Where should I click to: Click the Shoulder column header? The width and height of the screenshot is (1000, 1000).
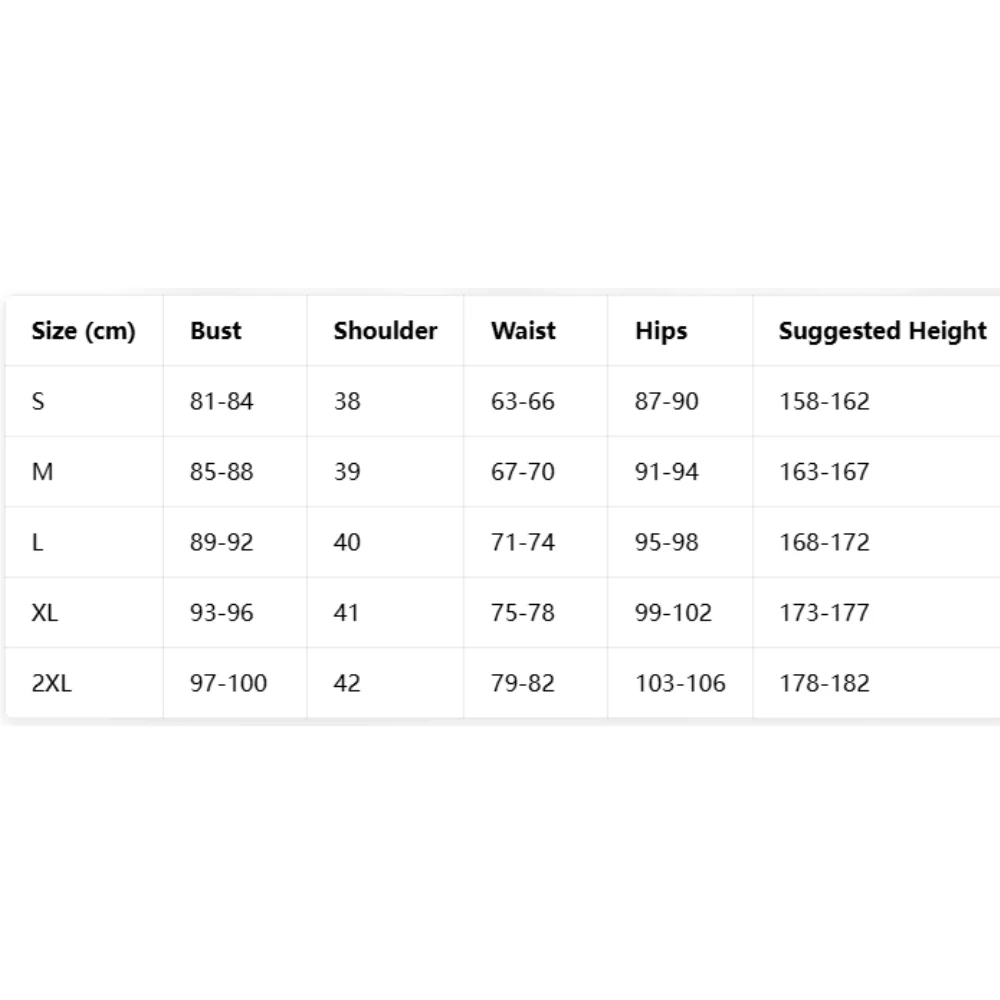click(385, 331)
